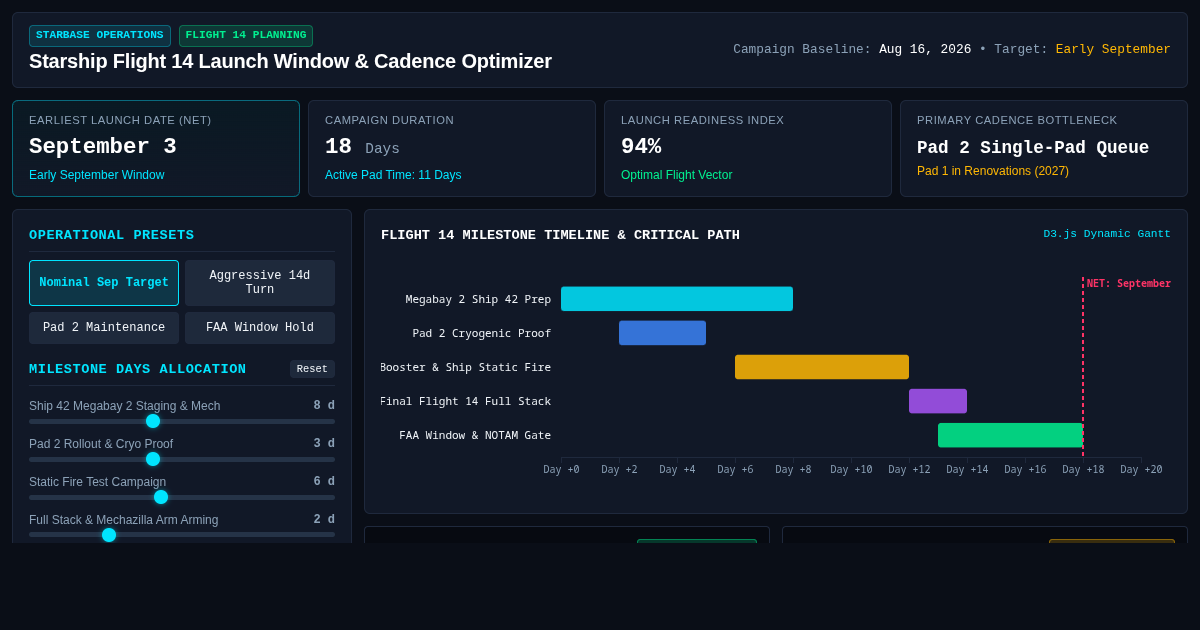Image resolution: width=1200 pixels, height=630 pixels.
Task: Click the Day +0 axis label
Action: 561,470
